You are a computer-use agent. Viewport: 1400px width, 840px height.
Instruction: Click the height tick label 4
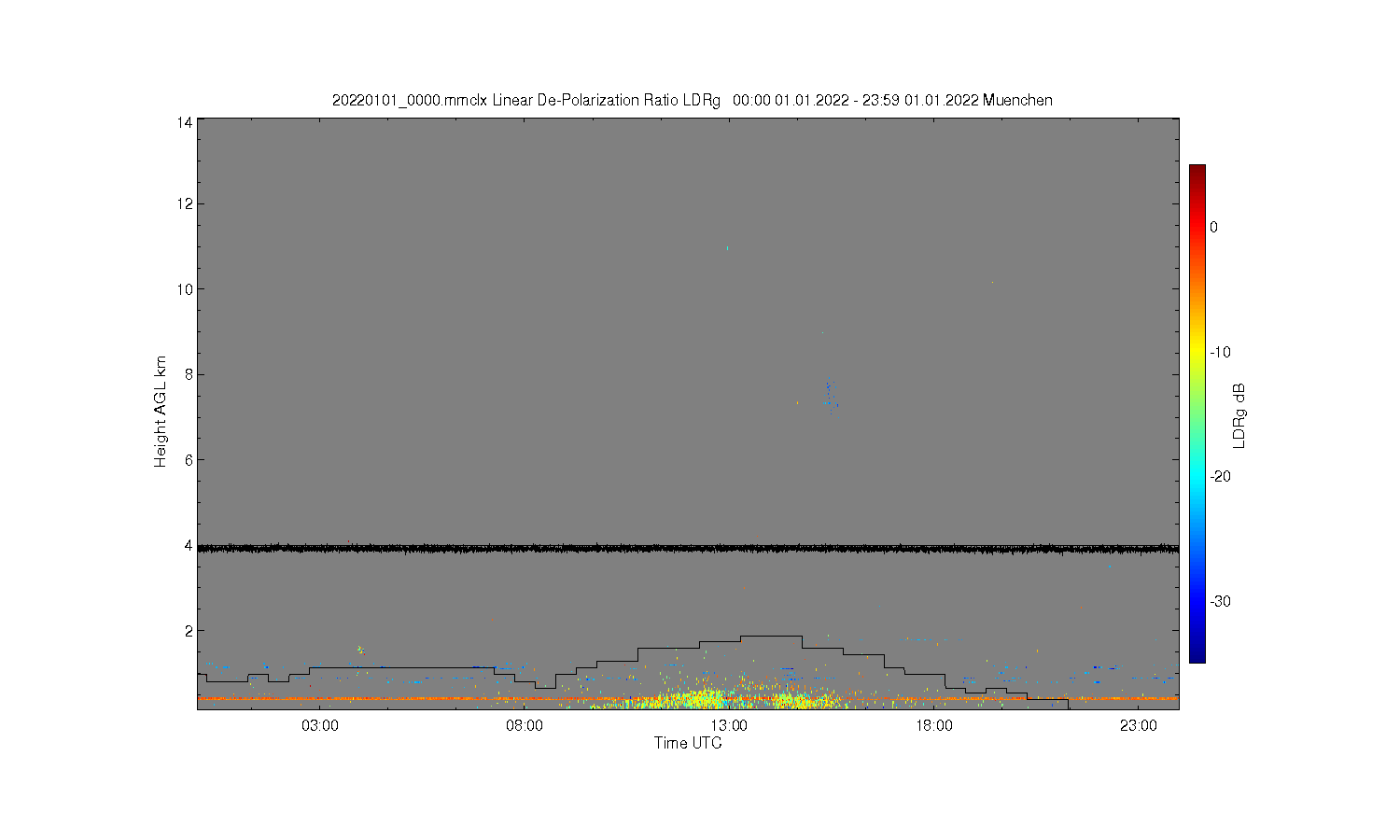click(x=189, y=545)
